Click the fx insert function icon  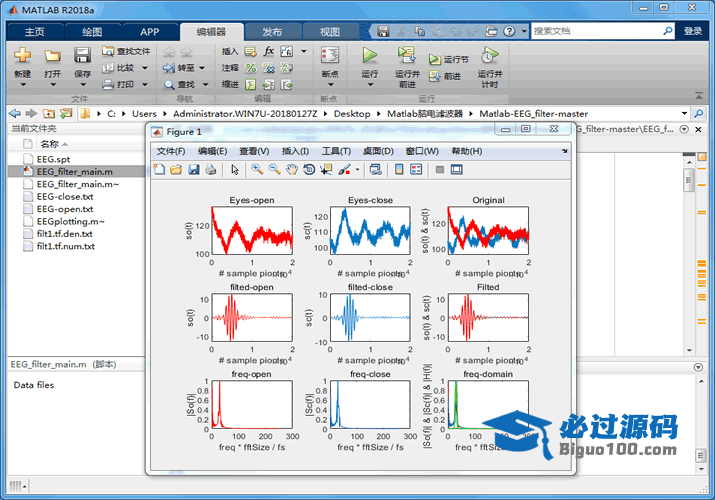[269, 51]
